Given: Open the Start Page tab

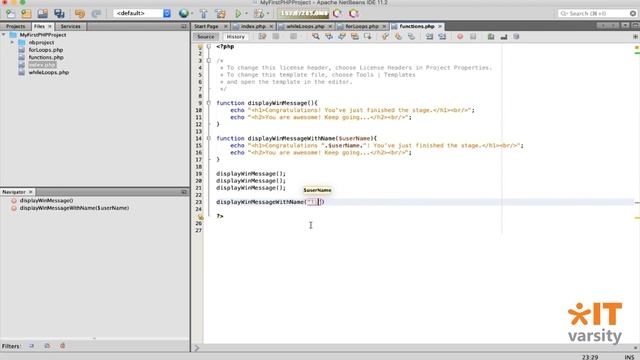Looking at the screenshot, I should pos(206,26).
